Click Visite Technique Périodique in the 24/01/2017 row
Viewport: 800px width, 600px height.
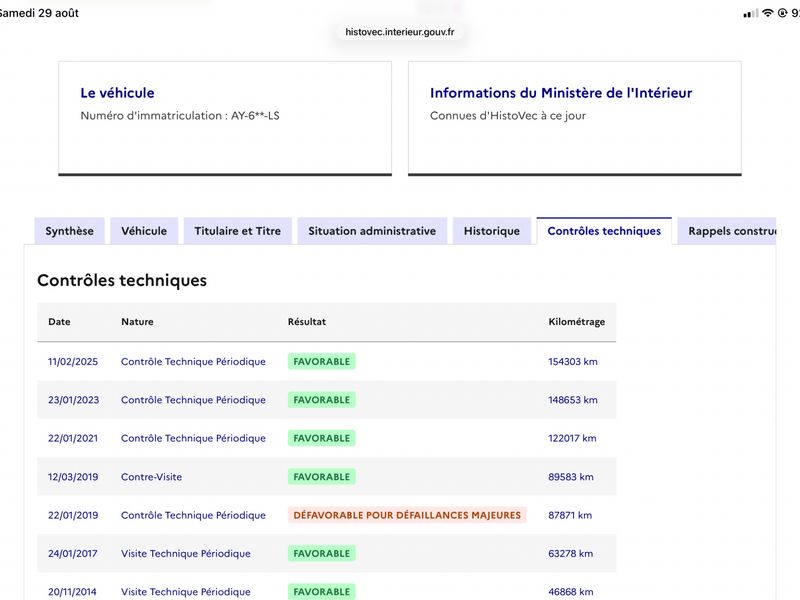(x=186, y=554)
